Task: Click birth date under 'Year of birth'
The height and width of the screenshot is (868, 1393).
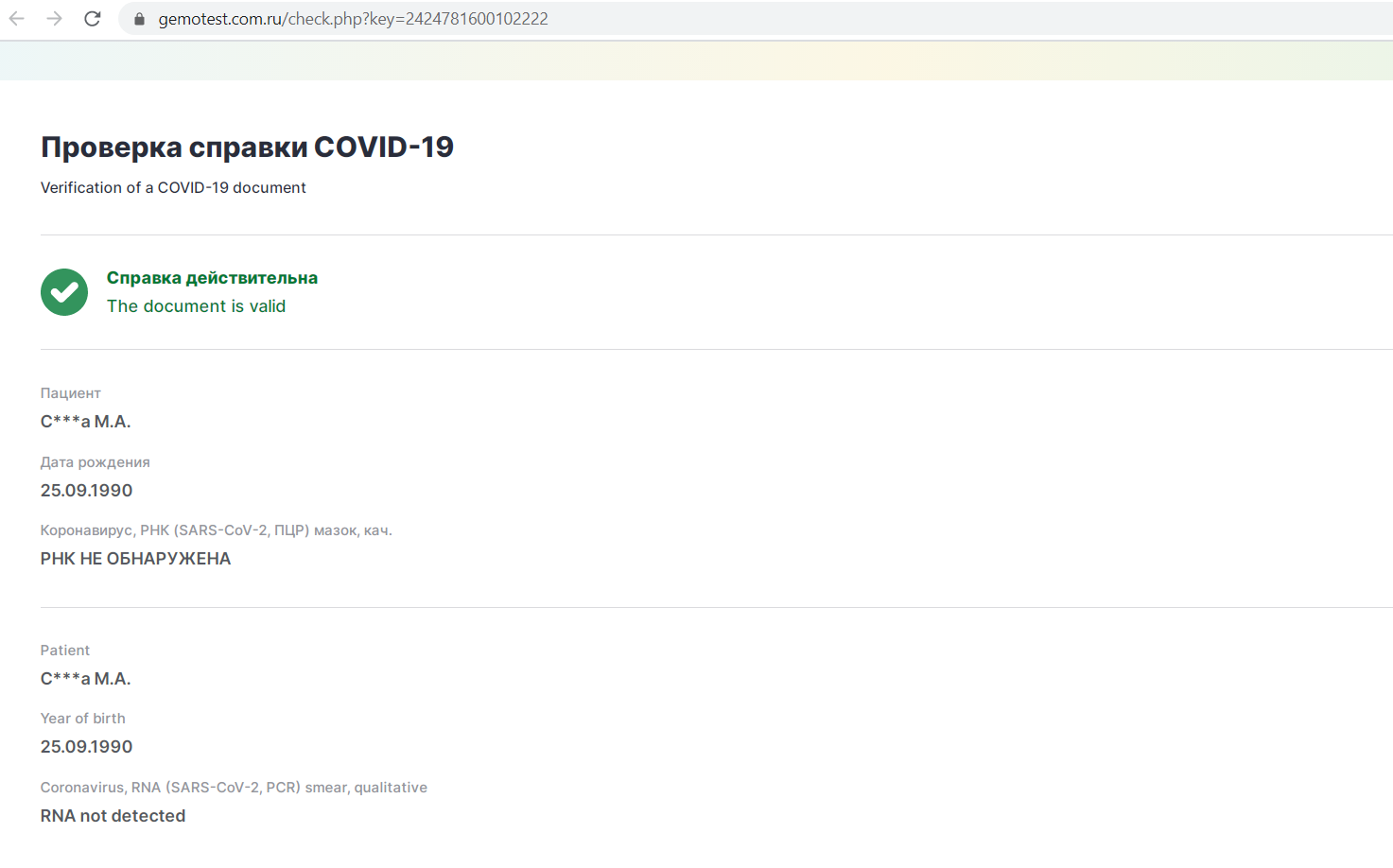Action: pyautogui.click(x=86, y=747)
